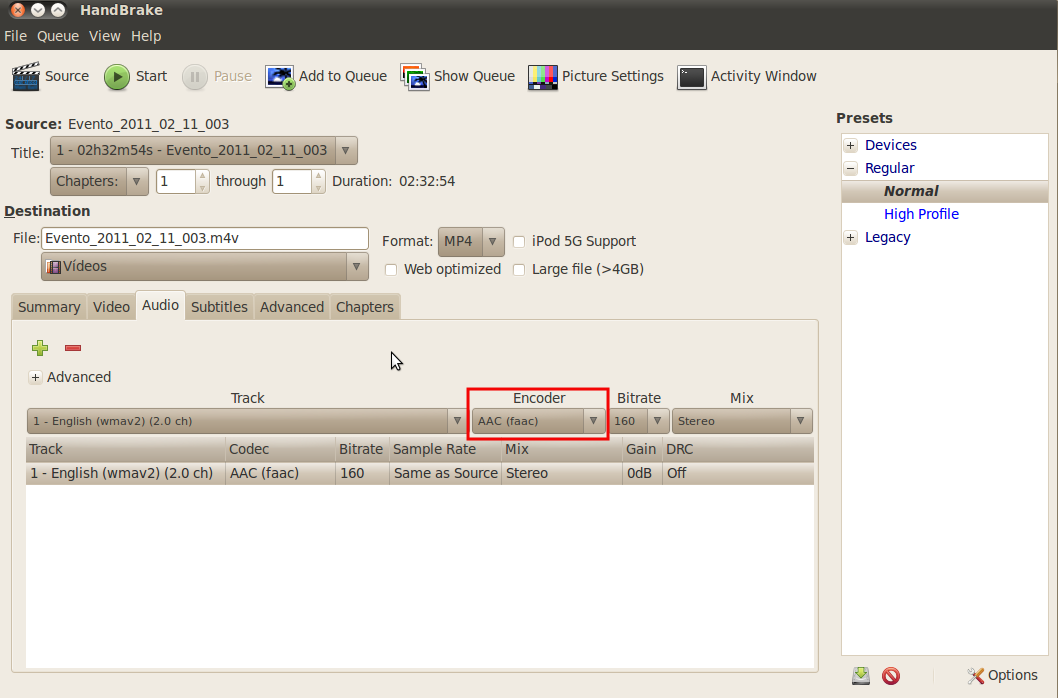Open the Show Queue icon
The image size is (1058, 698).
click(415, 77)
